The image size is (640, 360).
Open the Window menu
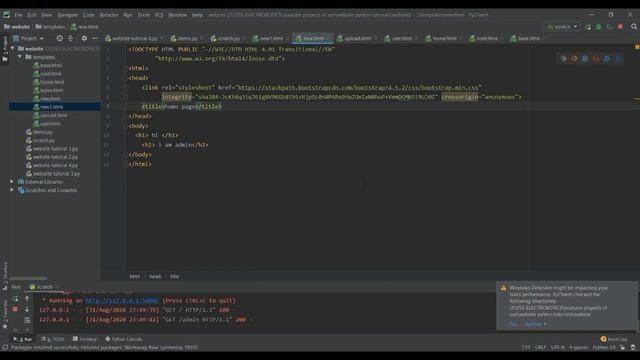pyautogui.click(x=178, y=15)
